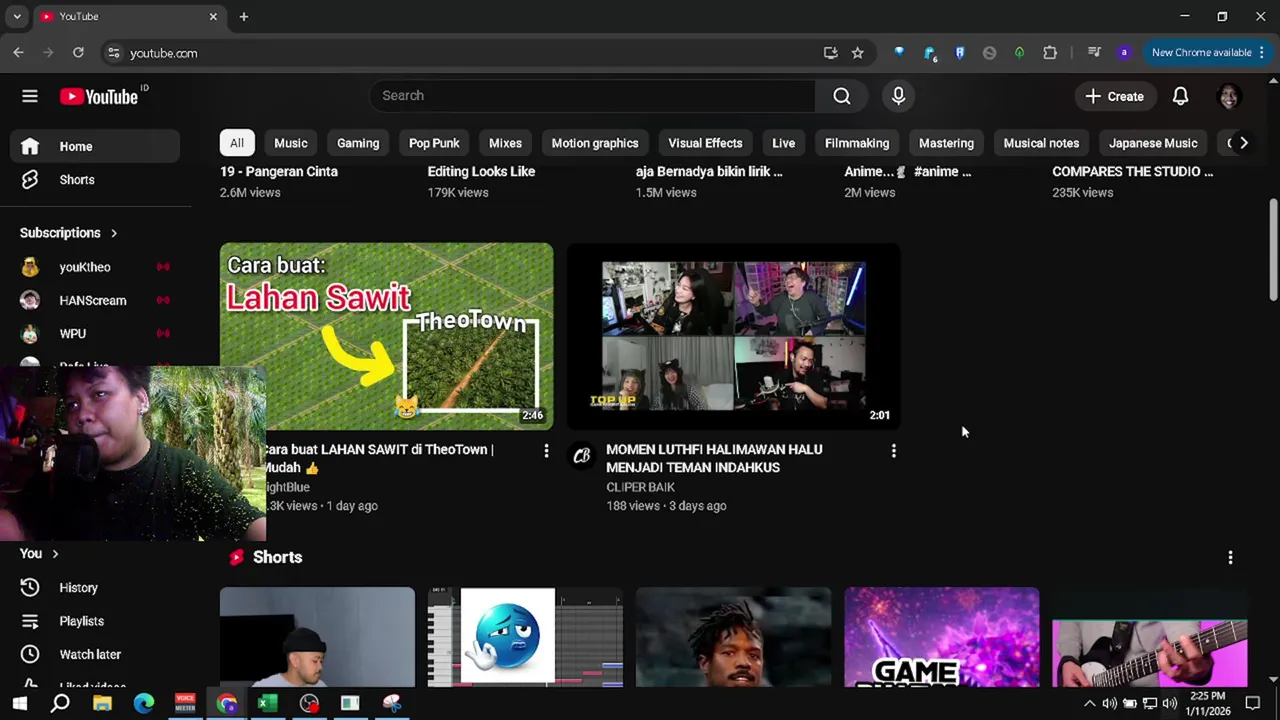Viewport: 1280px width, 720px height.
Task: Open Watch later in the sidebar
Action: (95, 654)
